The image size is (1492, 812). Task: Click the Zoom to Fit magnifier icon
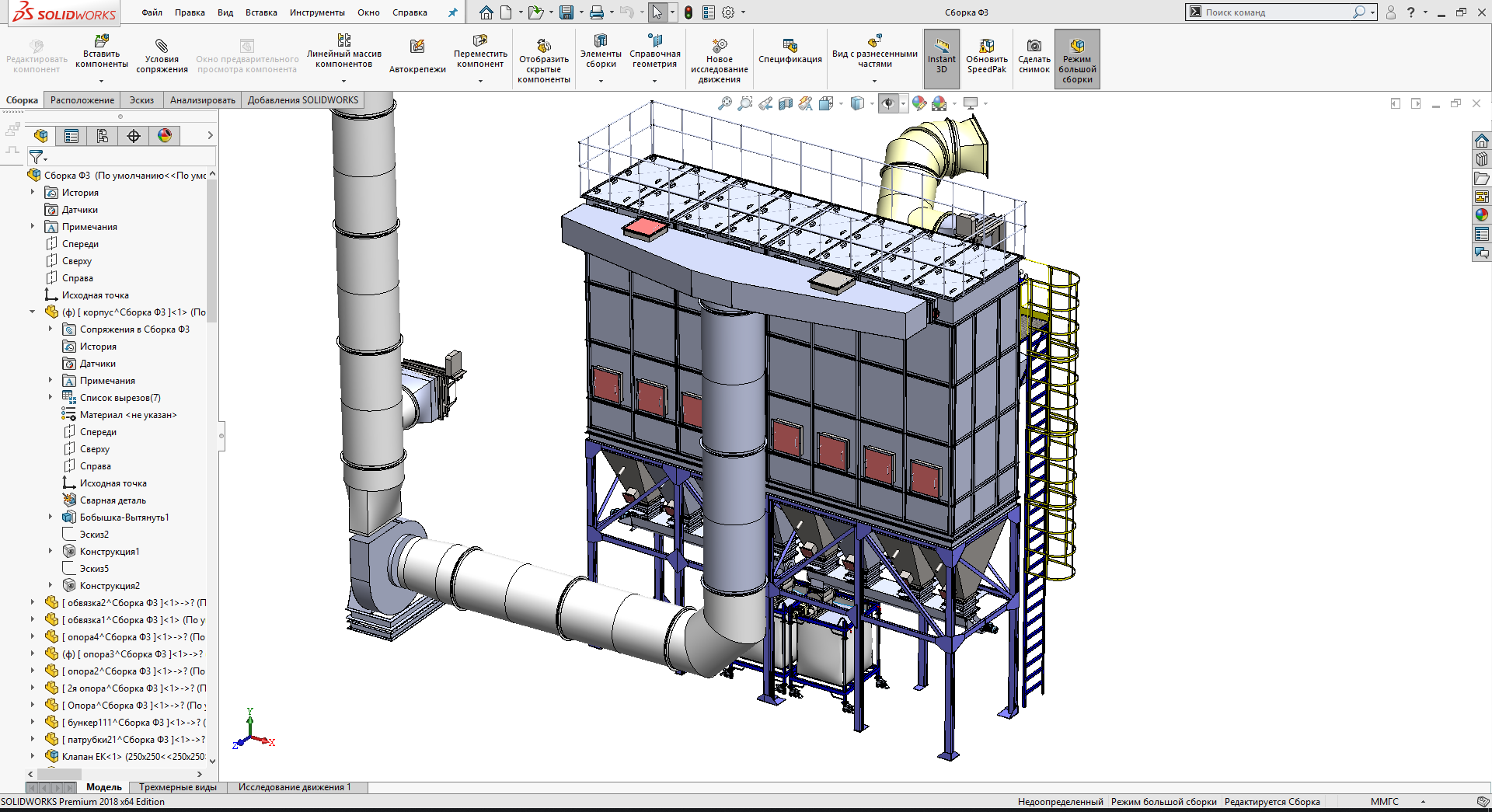tap(724, 103)
